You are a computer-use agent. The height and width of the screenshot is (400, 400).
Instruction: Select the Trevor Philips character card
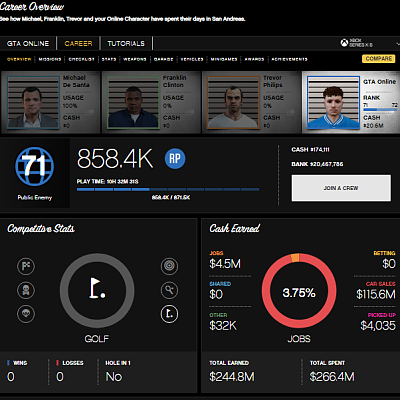(251, 102)
